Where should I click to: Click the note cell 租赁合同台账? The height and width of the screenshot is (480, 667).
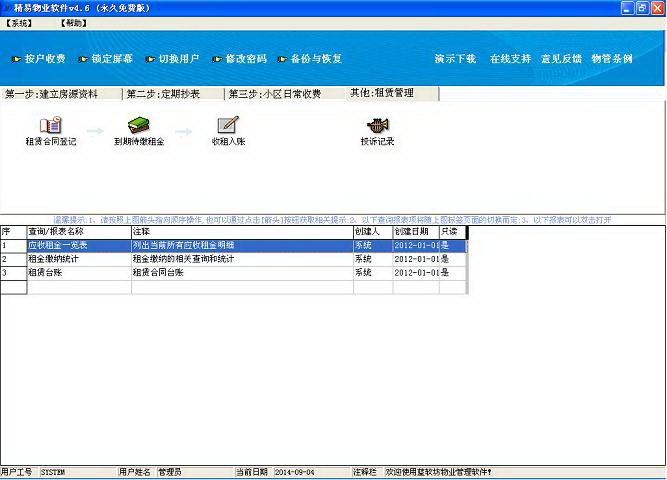[242, 273]
